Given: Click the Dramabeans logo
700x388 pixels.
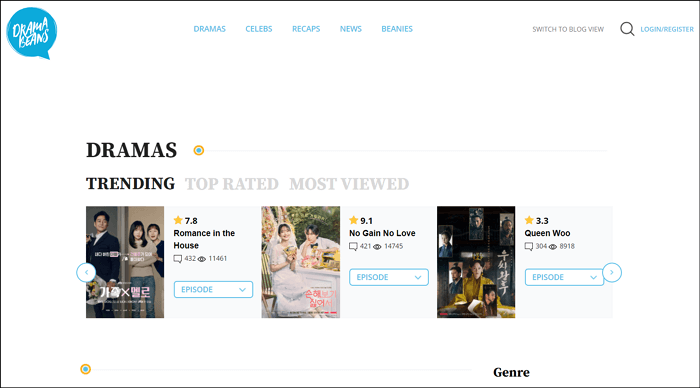Looking at the screenshot, I should tap(31, 33).
